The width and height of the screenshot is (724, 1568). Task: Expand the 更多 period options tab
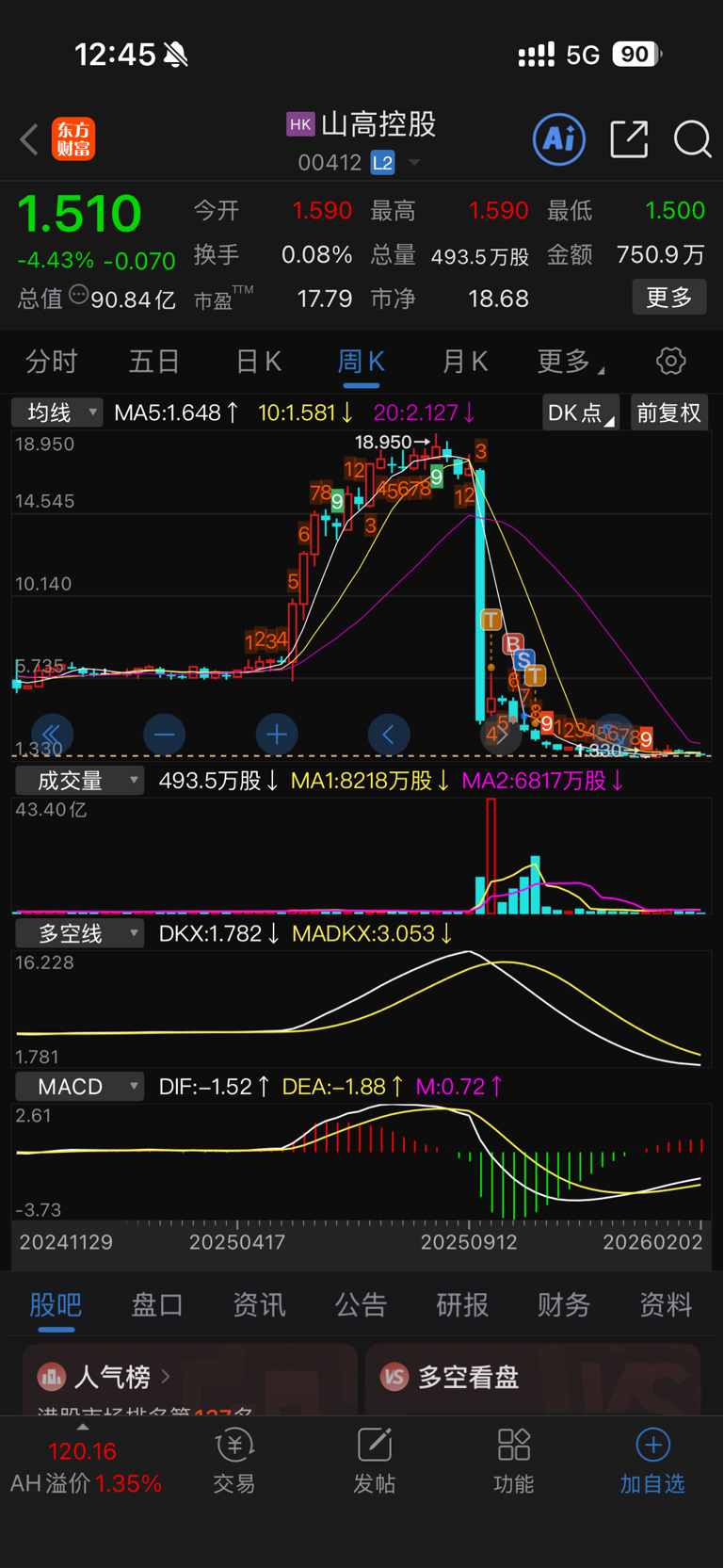click(571, 361)
